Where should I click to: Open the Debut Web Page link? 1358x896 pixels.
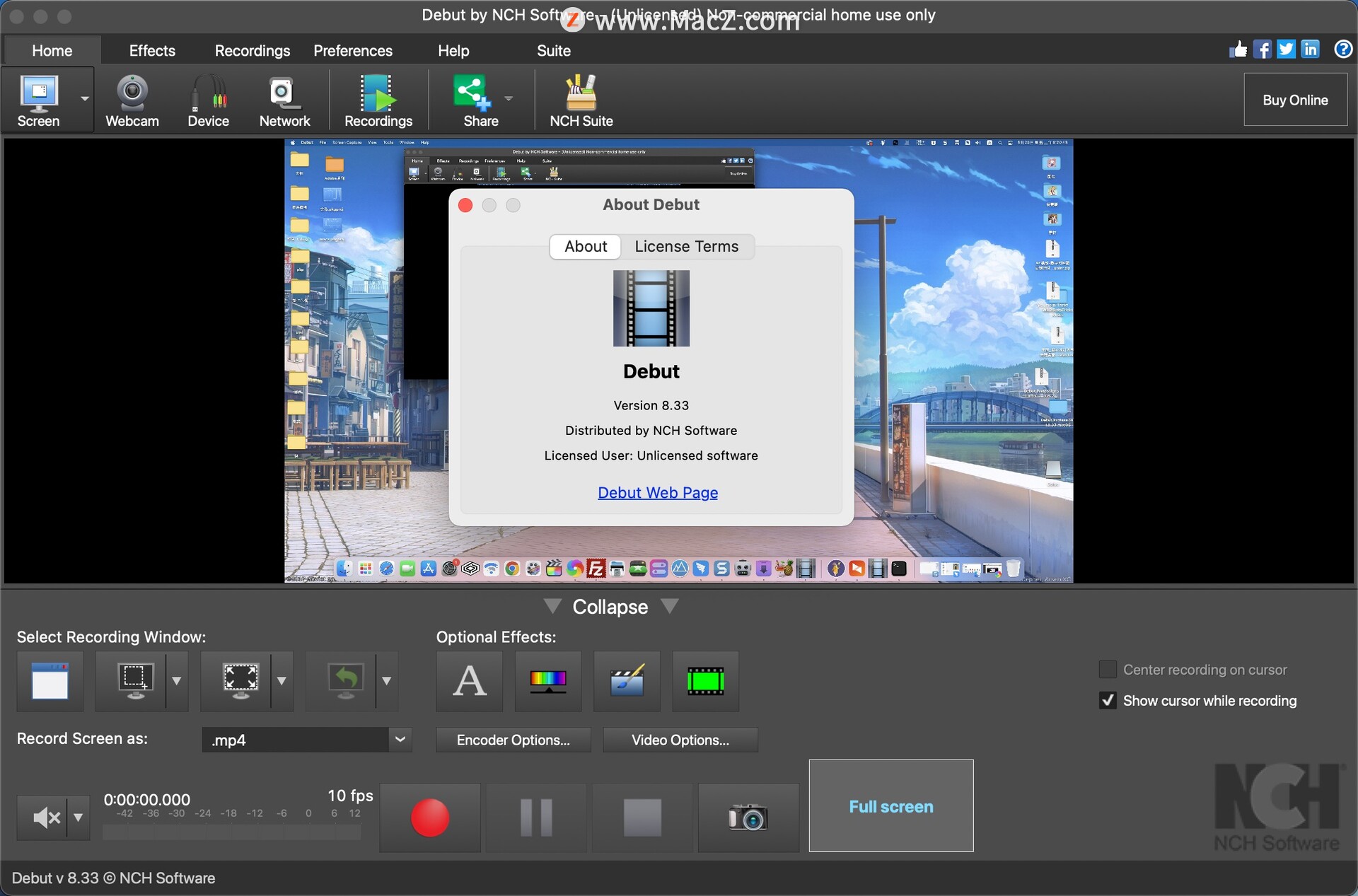(658, 492)
